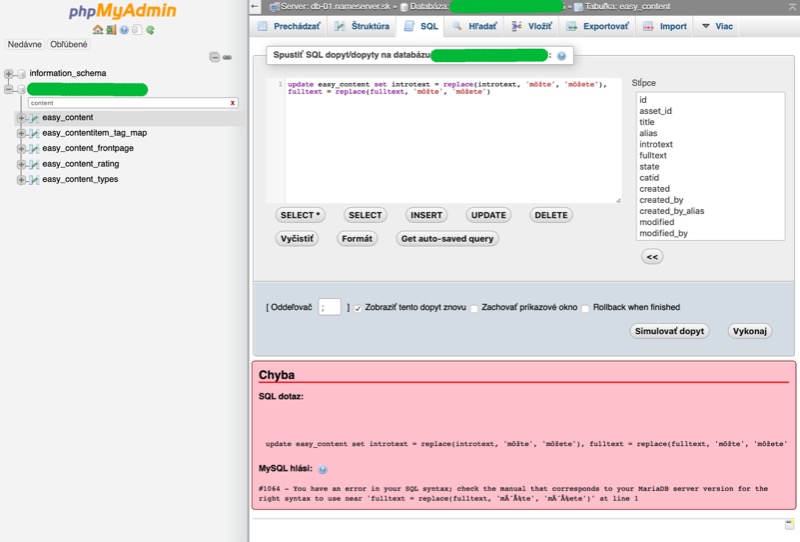Toggle 'Zobraziť tento dopyt znovu' checkbox
Viewport: 800px width, 542px height.
[358, 308]
